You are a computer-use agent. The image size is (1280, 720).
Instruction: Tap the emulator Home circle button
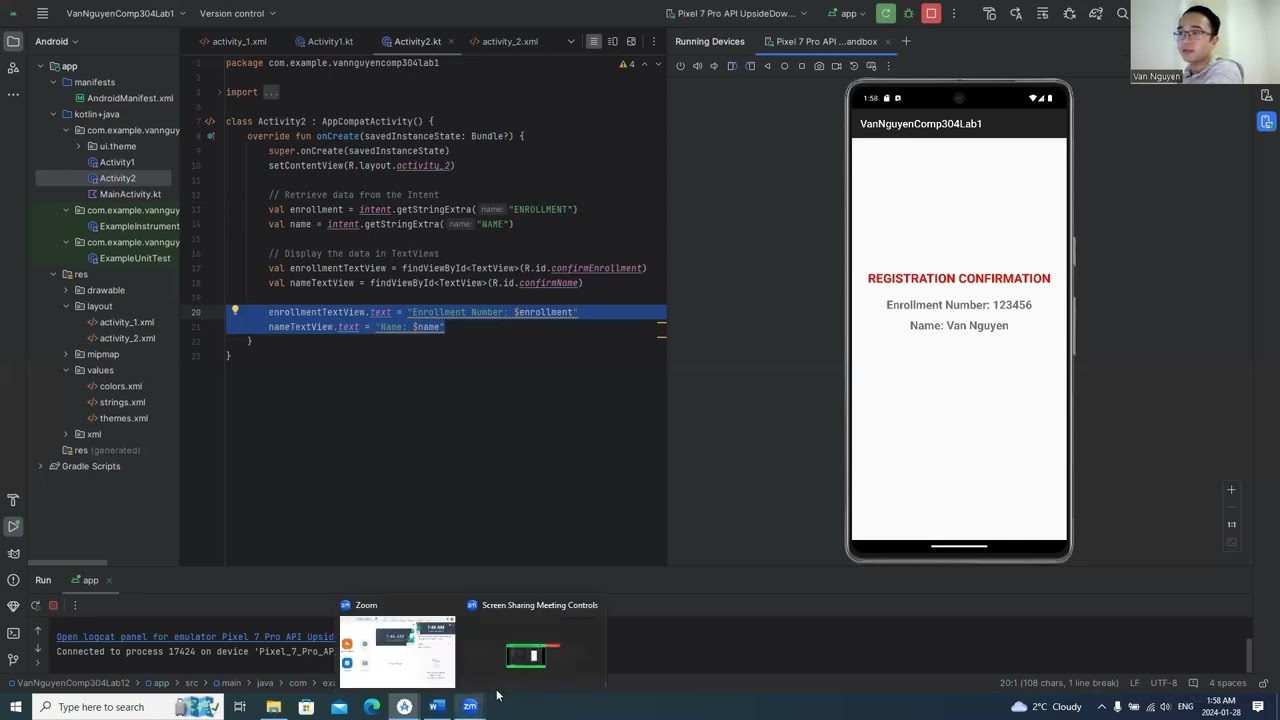click(784, 66)
